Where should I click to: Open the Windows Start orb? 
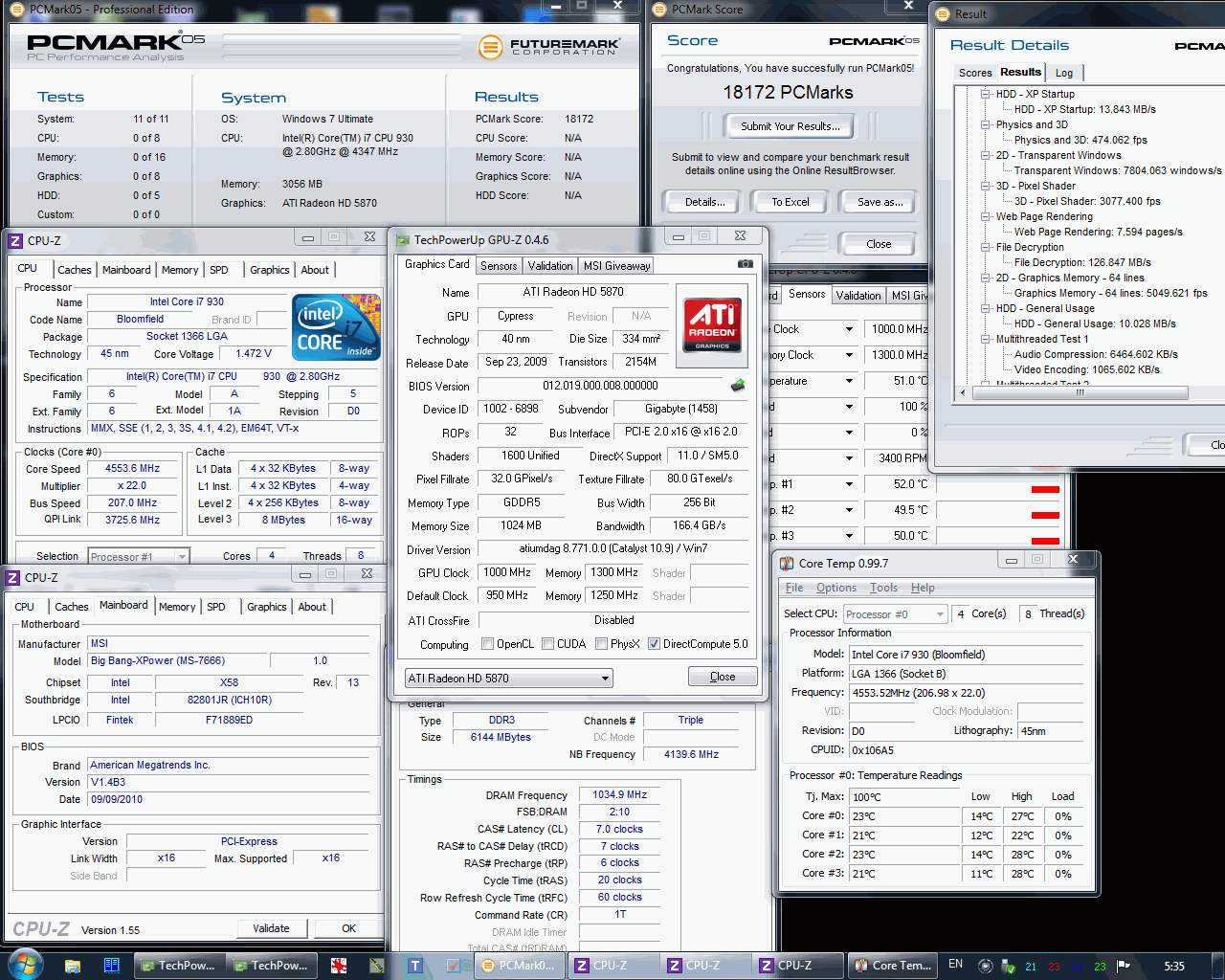(26, 964)
